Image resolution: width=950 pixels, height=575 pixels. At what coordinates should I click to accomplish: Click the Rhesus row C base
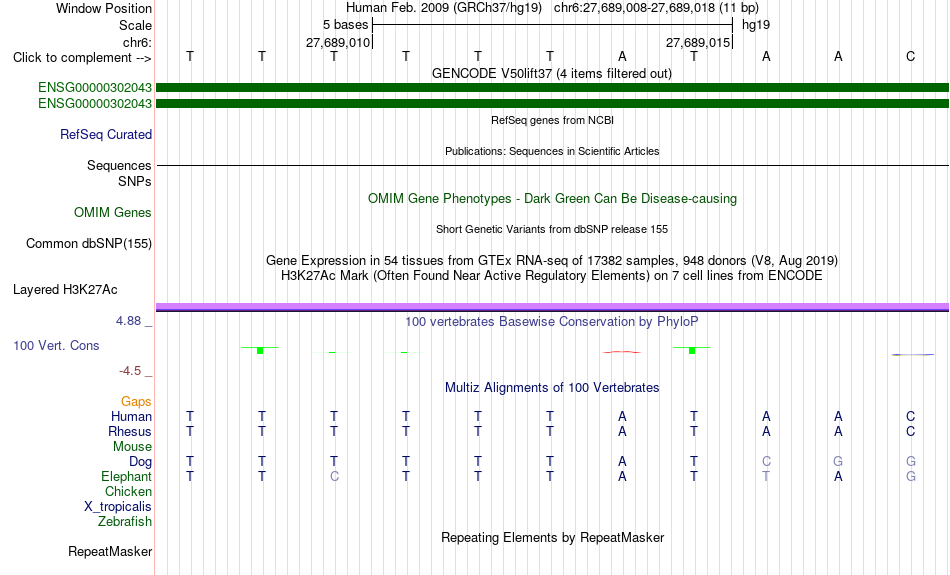pos(910,431)
